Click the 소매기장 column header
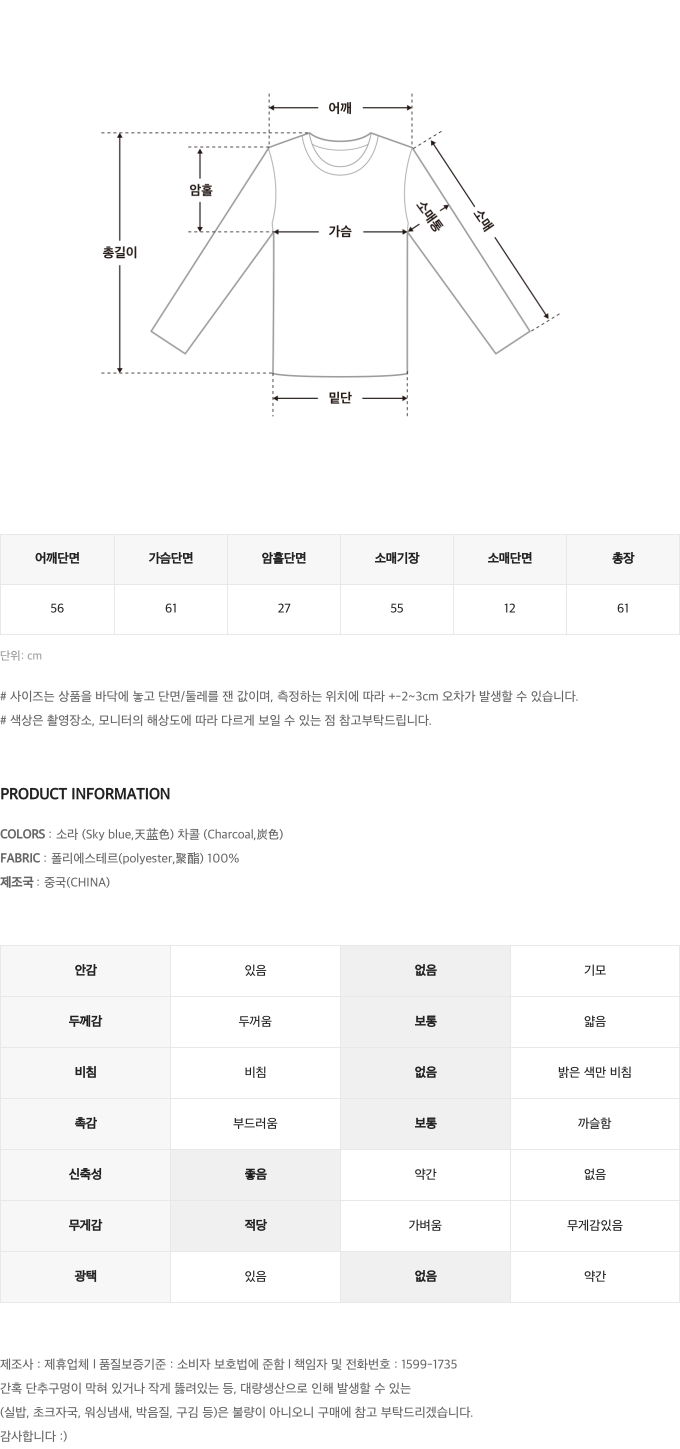 point(397,559)
